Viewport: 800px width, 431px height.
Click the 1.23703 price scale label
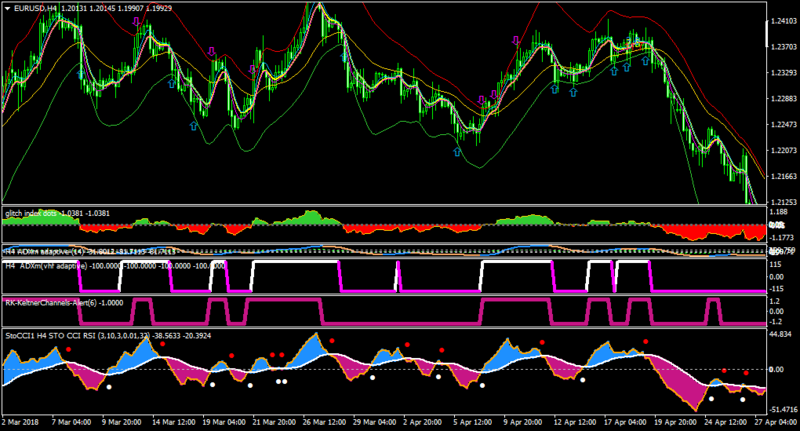(784, 47)
